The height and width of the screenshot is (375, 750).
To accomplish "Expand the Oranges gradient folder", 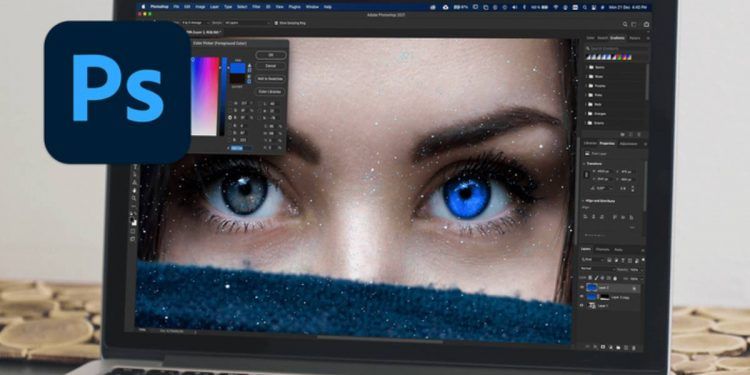I will 586,114.
